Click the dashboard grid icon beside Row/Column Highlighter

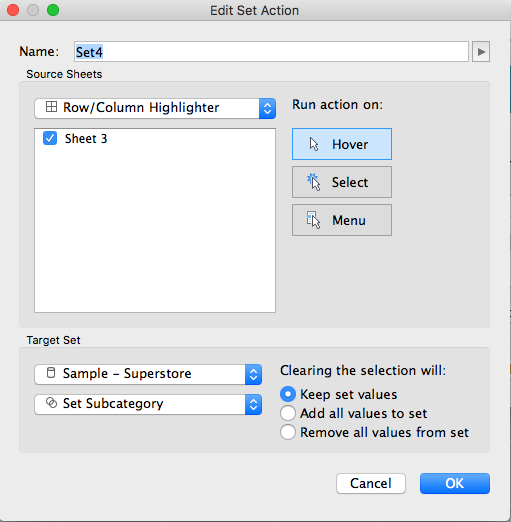[x=51, y=107]
